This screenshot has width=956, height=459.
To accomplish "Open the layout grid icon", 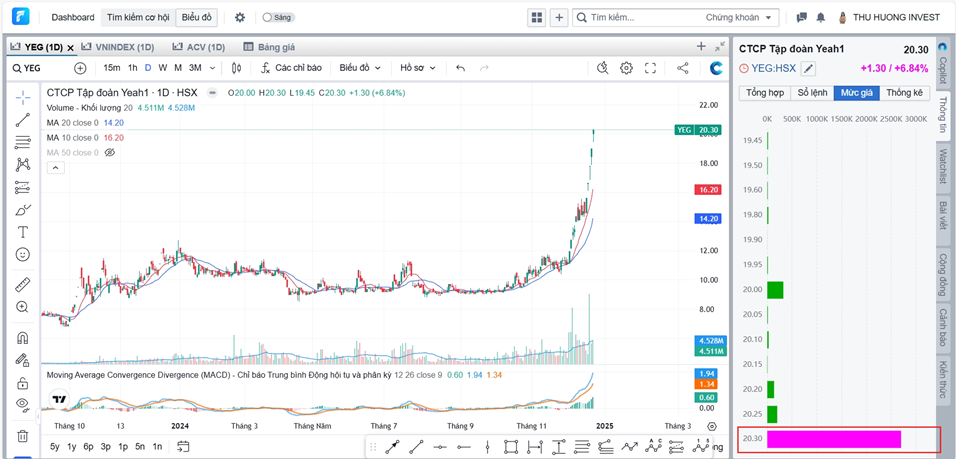I will tap(537, 18).
